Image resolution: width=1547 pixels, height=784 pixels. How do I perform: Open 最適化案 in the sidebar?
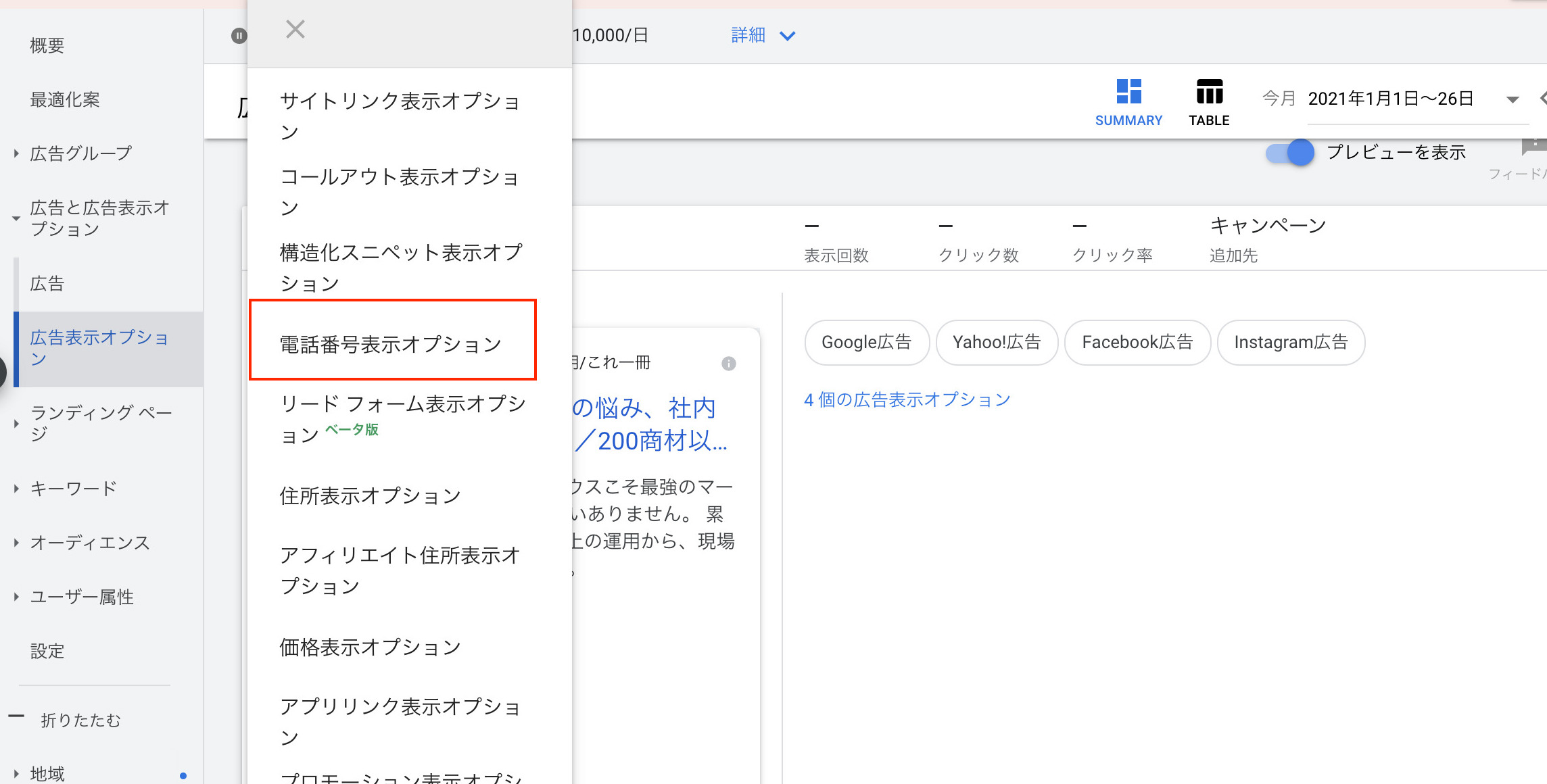tap(65, 100)
